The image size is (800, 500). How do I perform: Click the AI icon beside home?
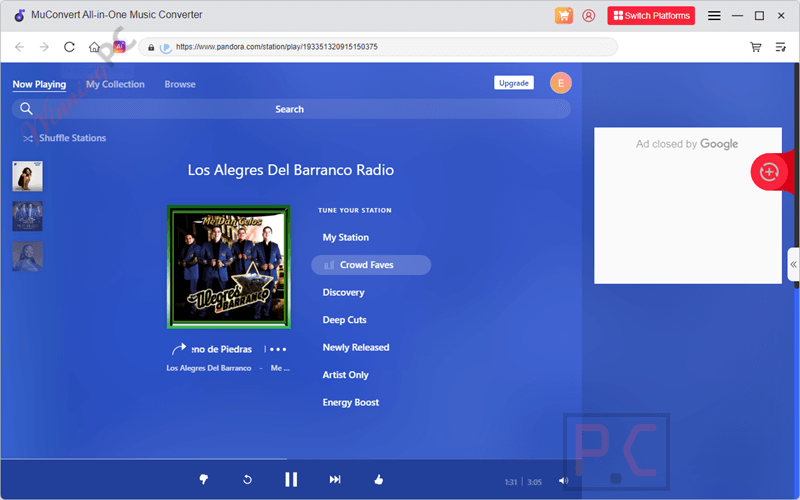119,47
